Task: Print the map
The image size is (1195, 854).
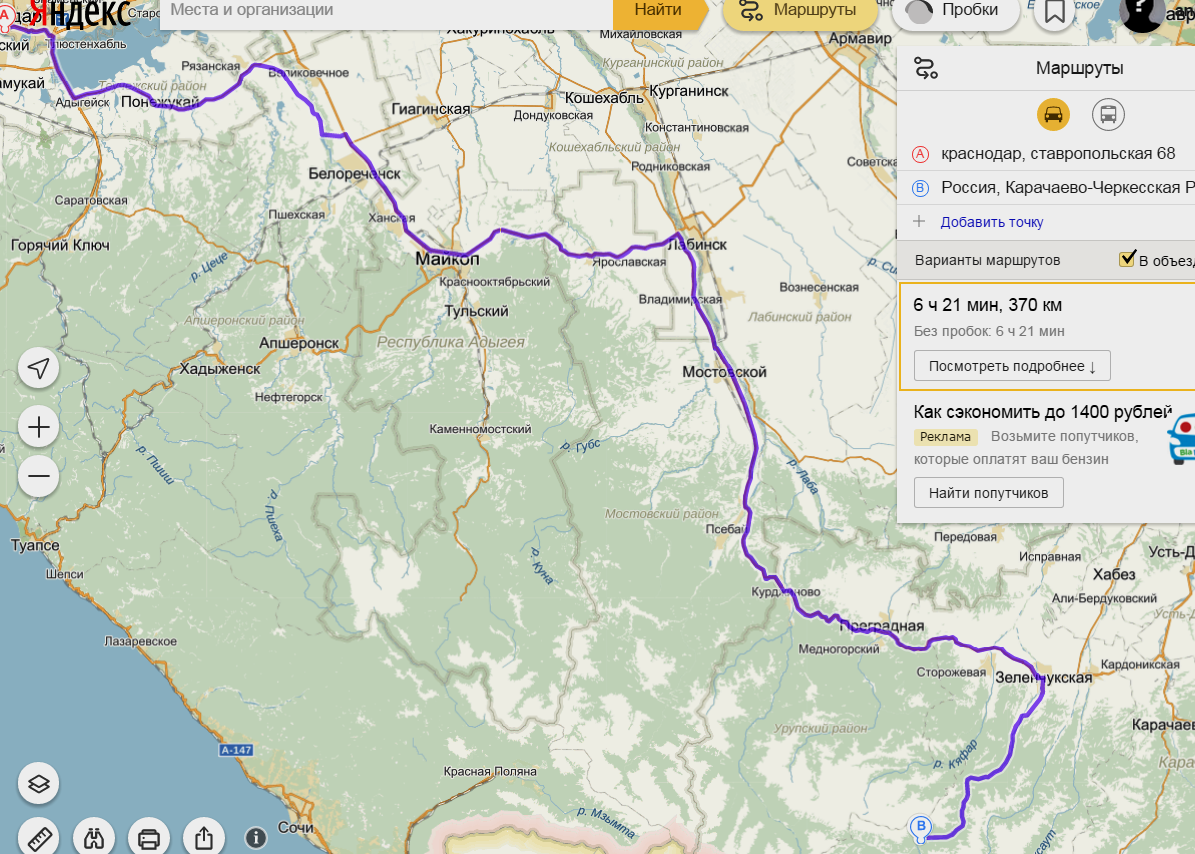Action: point(149,837)
